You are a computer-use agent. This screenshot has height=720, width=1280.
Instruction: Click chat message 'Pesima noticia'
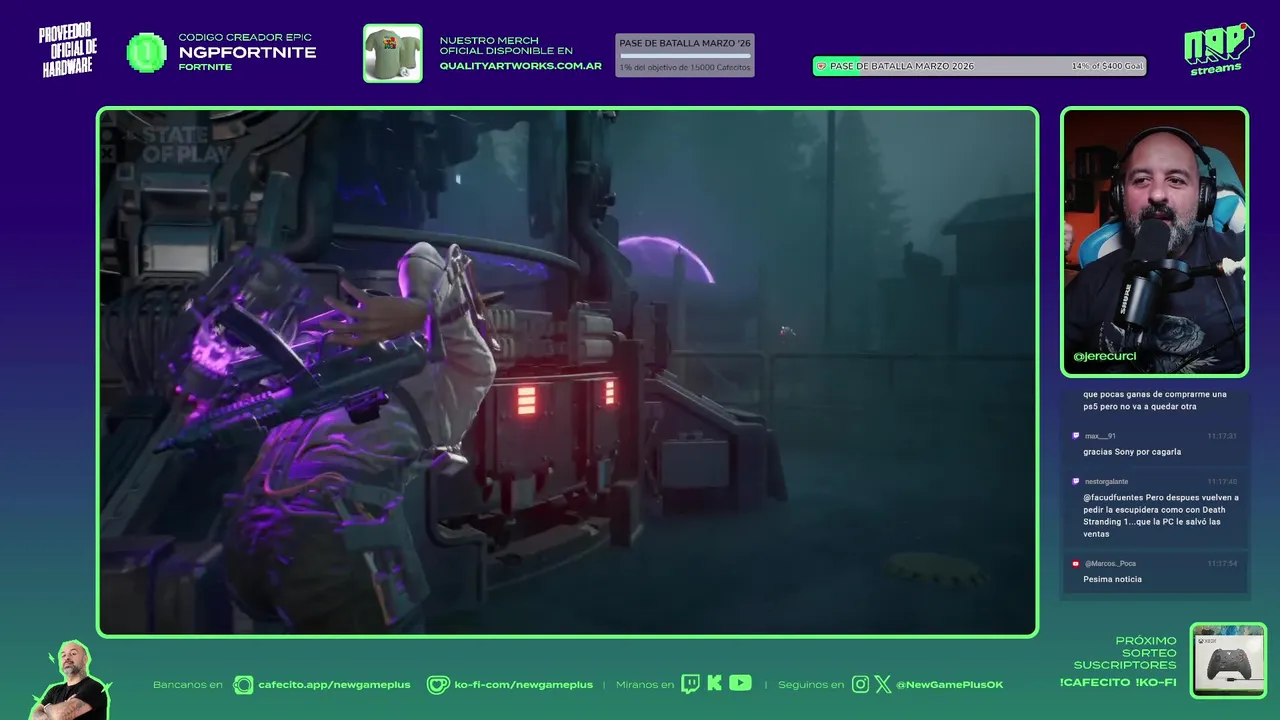1112,579
